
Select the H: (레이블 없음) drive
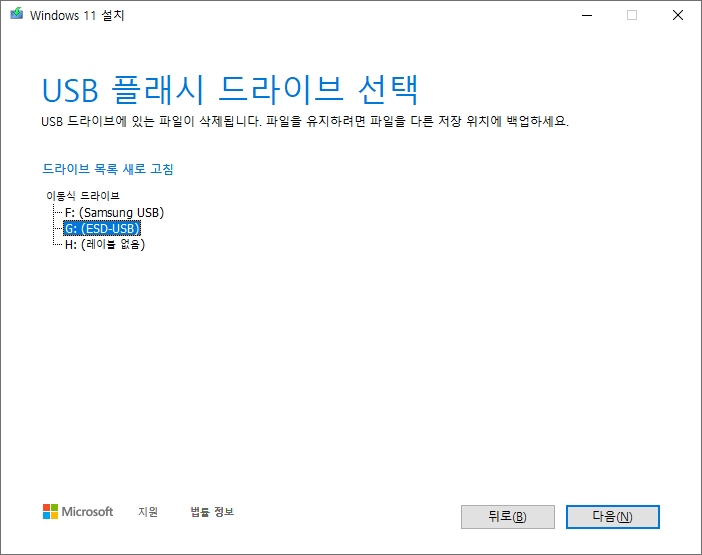click(105, 244)
